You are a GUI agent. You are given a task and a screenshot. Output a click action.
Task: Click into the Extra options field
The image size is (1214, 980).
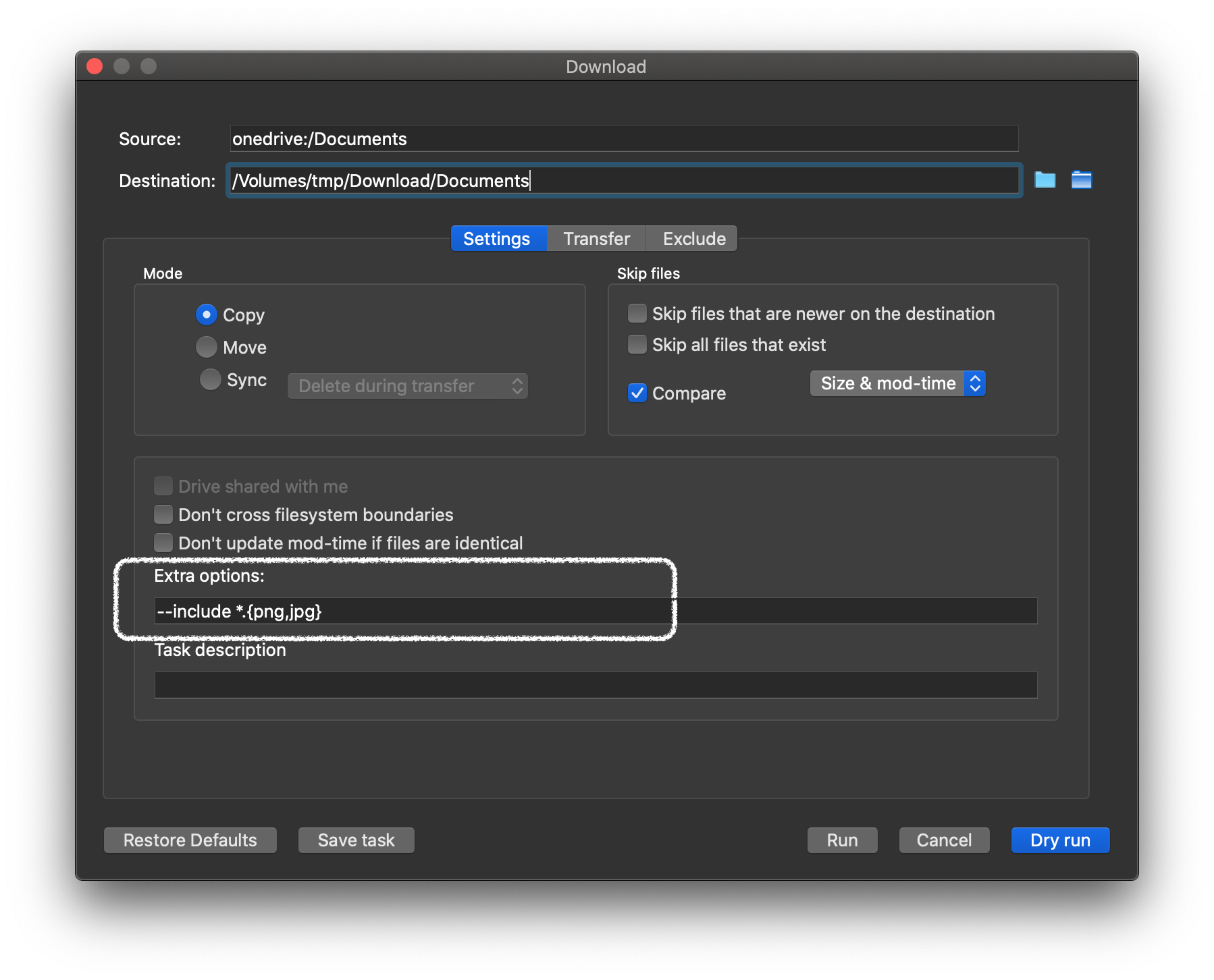[x=596, y=611]
